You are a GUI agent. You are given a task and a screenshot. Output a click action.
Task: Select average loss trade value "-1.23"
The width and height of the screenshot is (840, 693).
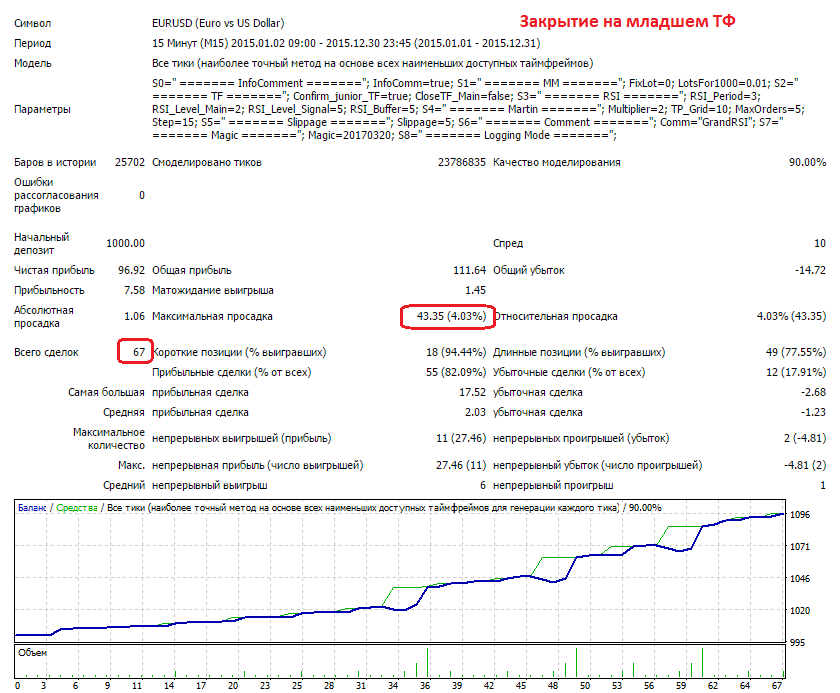pyautogui.click(x=813, y=412)
